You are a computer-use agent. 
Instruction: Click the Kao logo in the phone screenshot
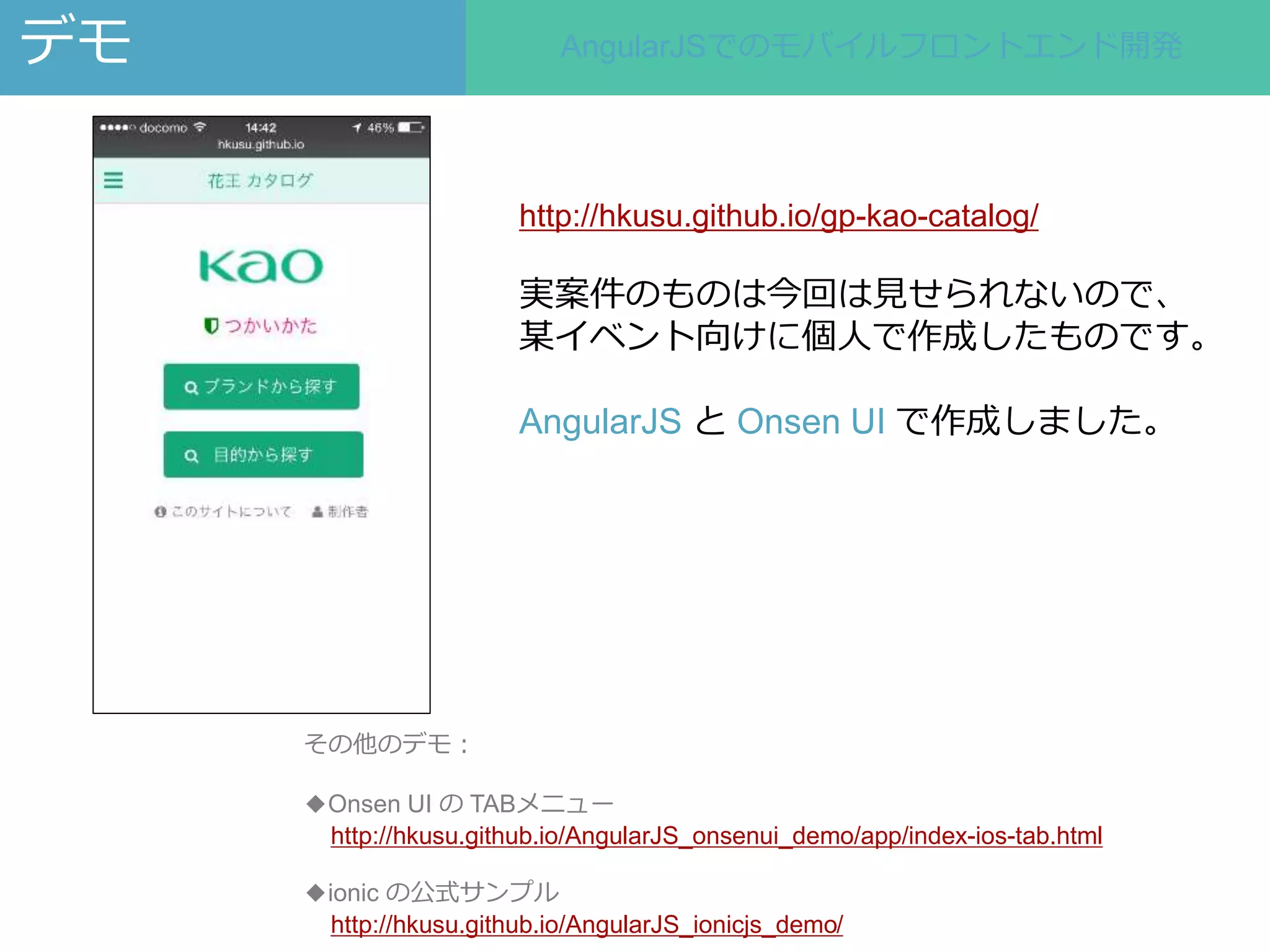(261, 267)
